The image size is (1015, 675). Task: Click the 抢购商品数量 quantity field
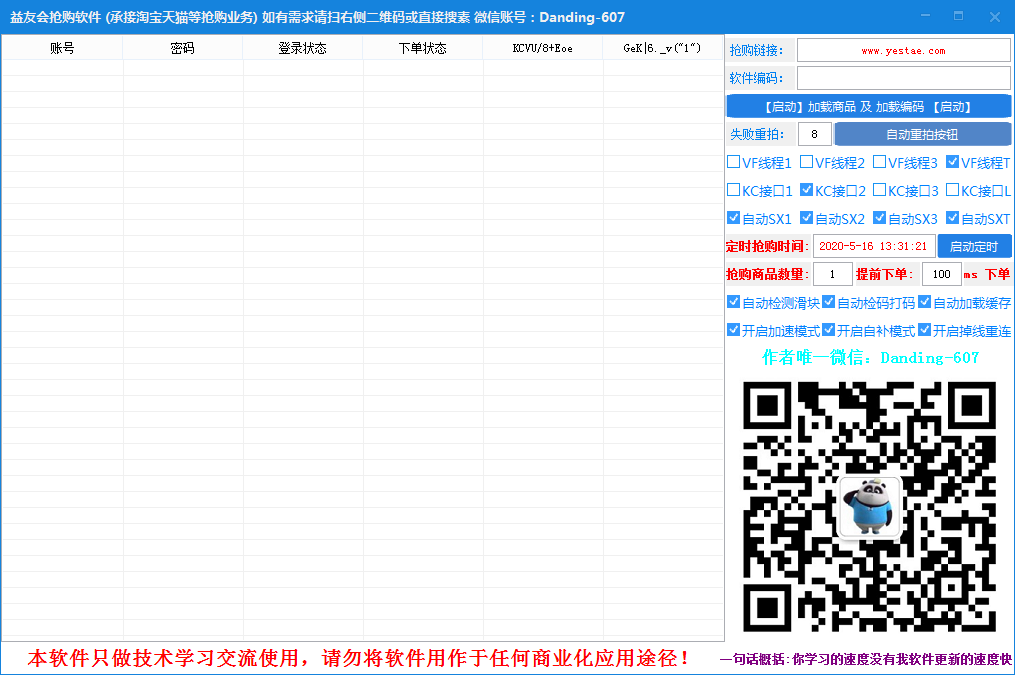point(832,274)
